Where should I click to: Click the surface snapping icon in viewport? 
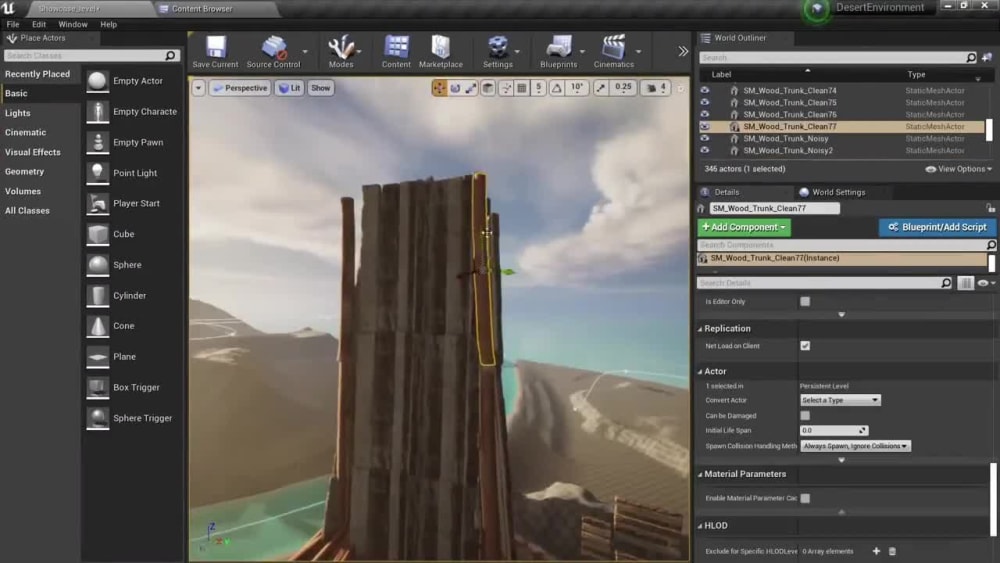pyautogui.click(x=506, y=88)
